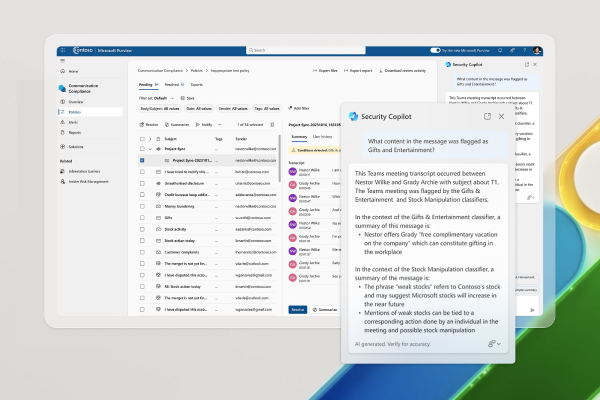Switch to the User history tab

pyautogui.click(x=324, y=136)
